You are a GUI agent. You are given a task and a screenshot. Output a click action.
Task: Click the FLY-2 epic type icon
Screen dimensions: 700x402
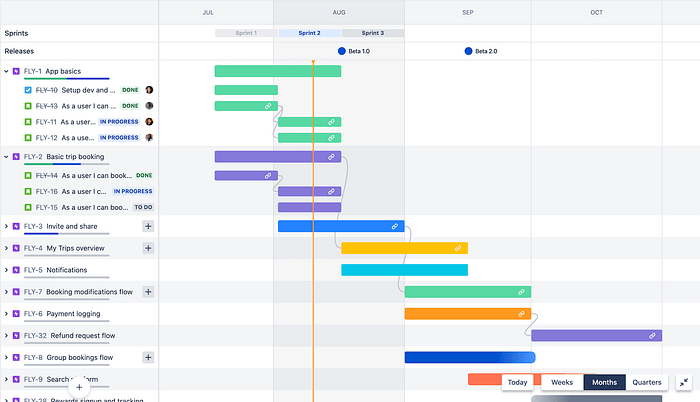click(16, 157)
